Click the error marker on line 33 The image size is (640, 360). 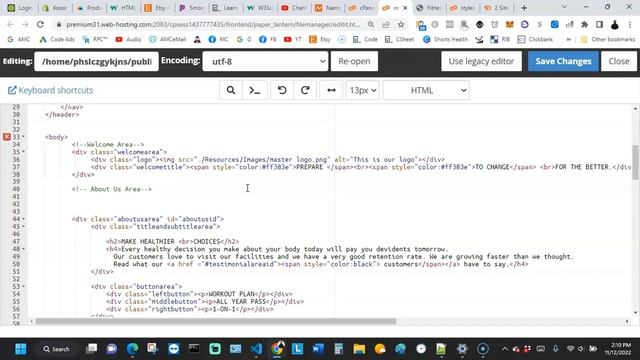7,137
